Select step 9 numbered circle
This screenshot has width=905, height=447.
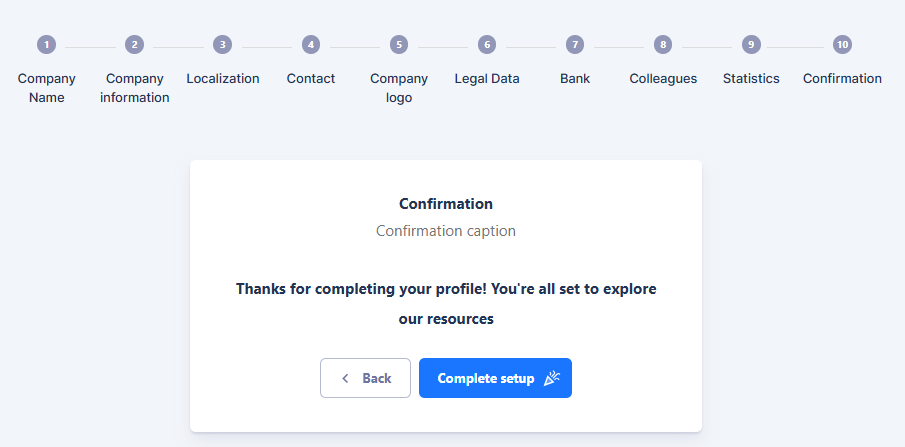coord(751,45)
